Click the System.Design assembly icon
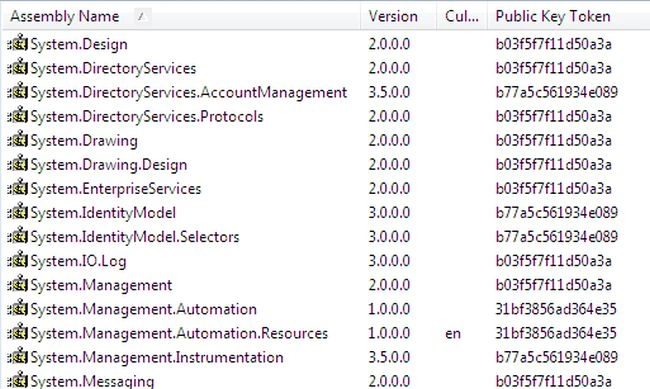Screen dimensions: 650x389 (18, 43)
